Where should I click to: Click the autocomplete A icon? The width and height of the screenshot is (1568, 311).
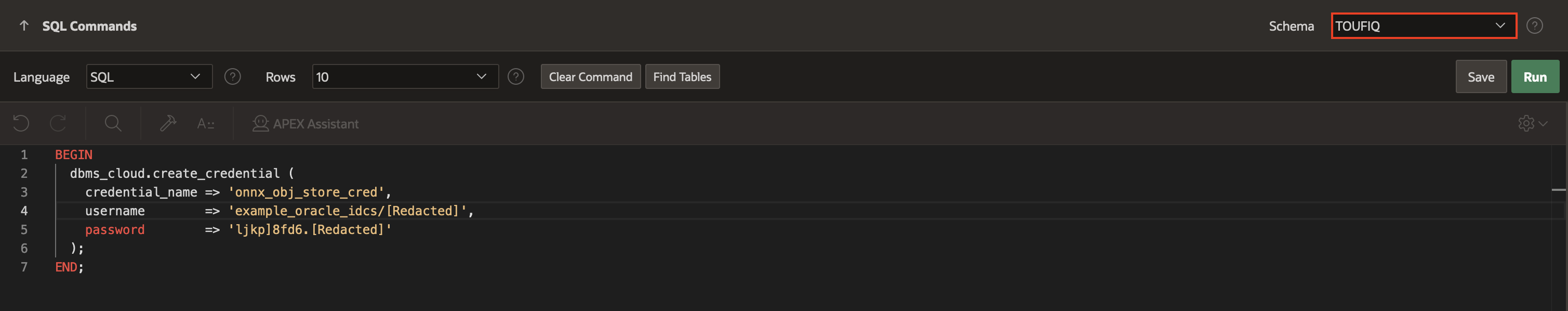[205, 124]
